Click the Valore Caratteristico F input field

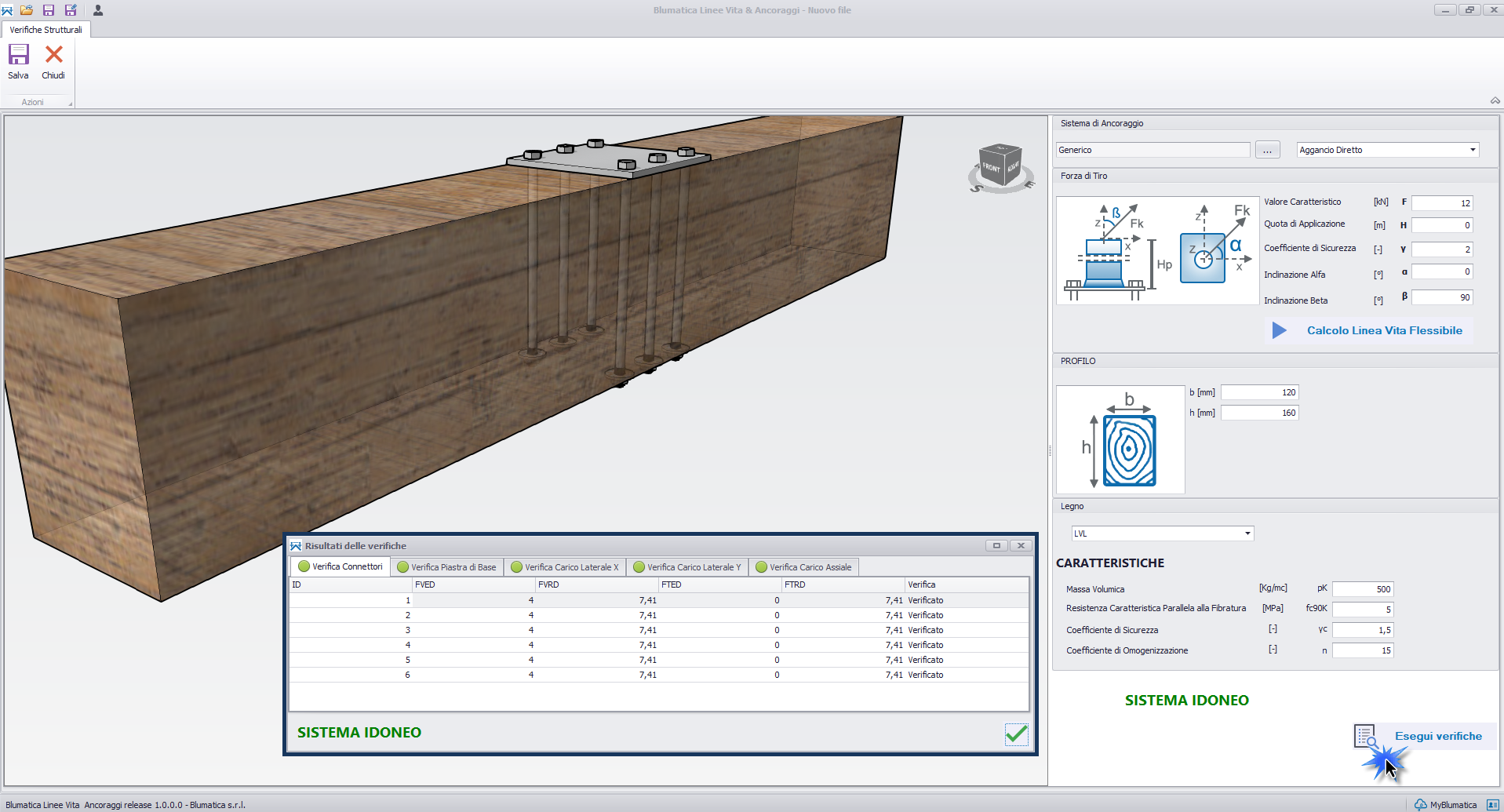[1441, 203]
